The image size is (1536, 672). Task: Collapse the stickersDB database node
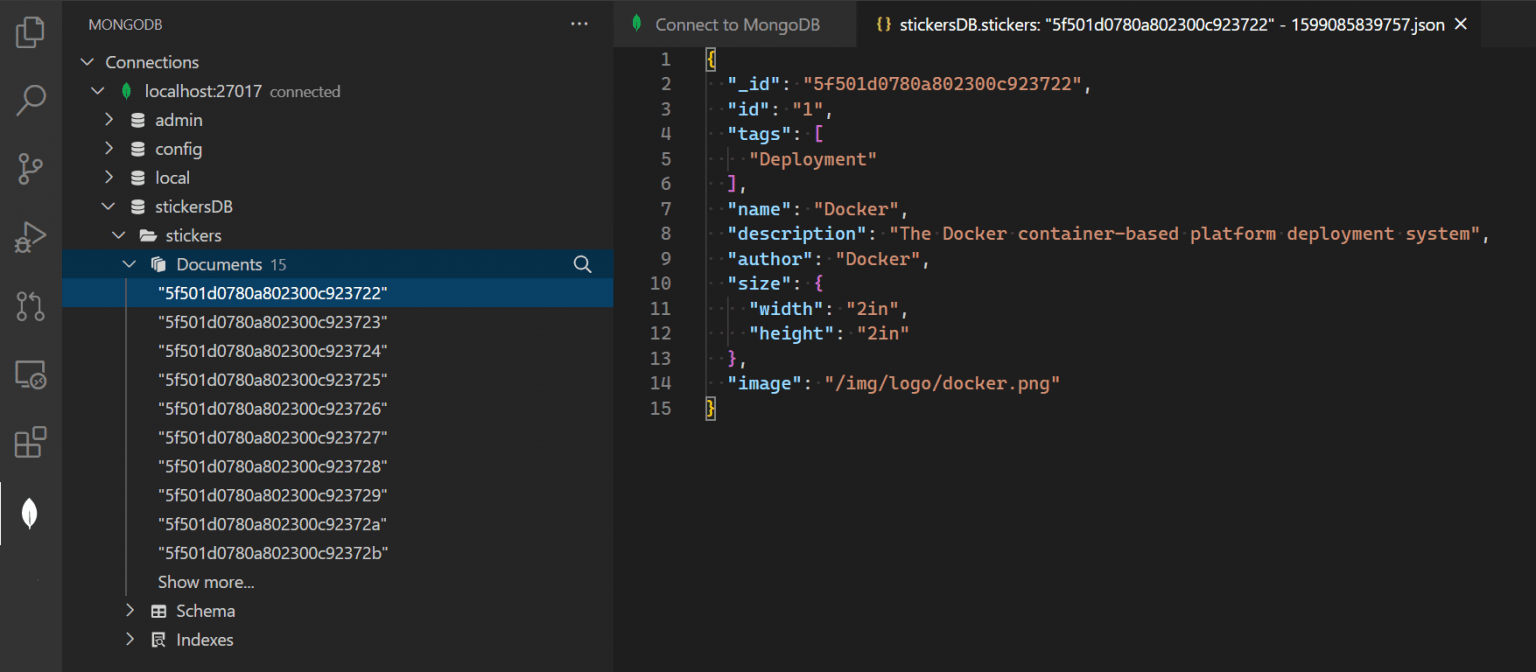[110, 206]
